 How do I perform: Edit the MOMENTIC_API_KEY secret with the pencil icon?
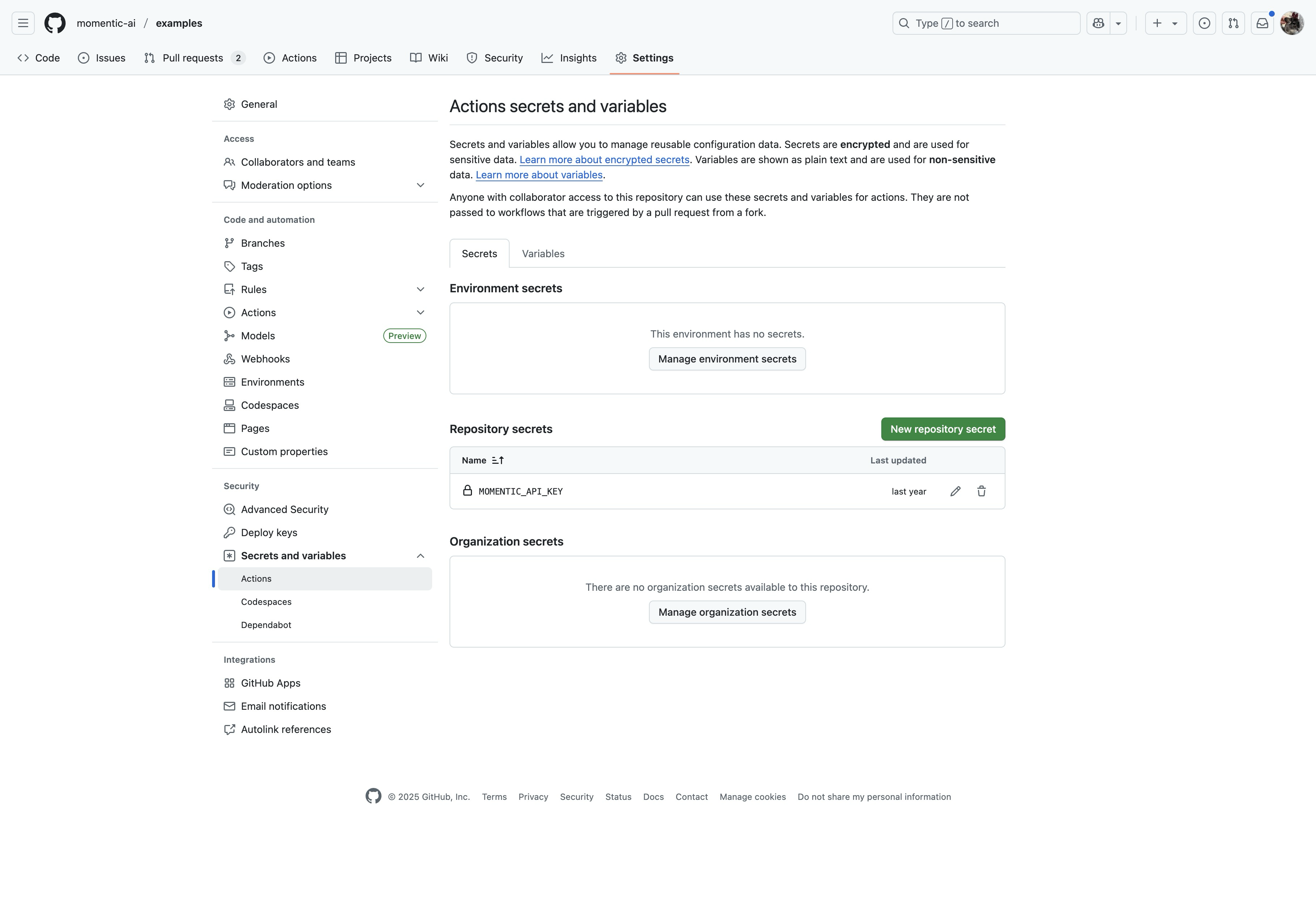(955, 492)
